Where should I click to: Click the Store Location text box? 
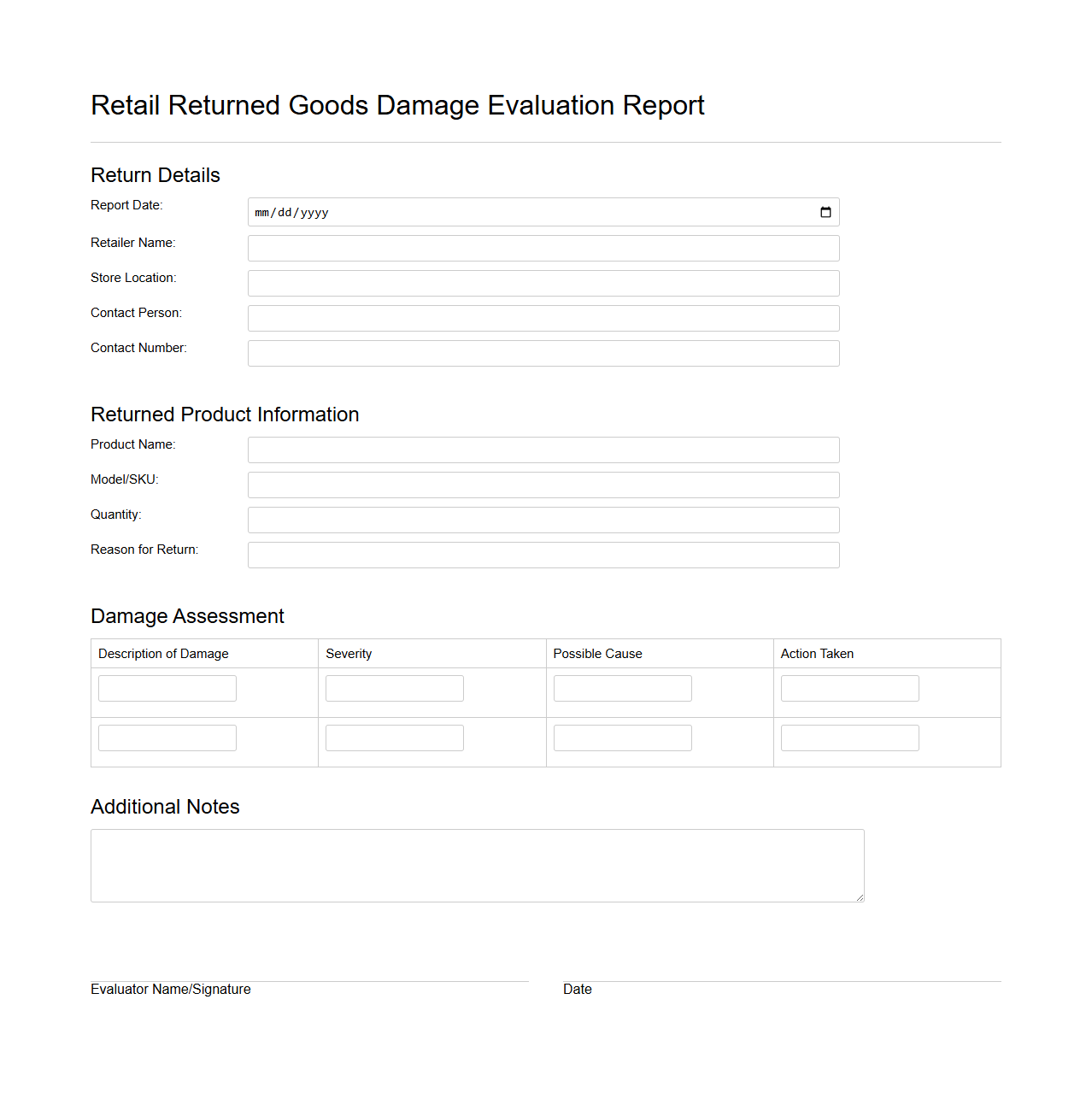click(543, 283)
